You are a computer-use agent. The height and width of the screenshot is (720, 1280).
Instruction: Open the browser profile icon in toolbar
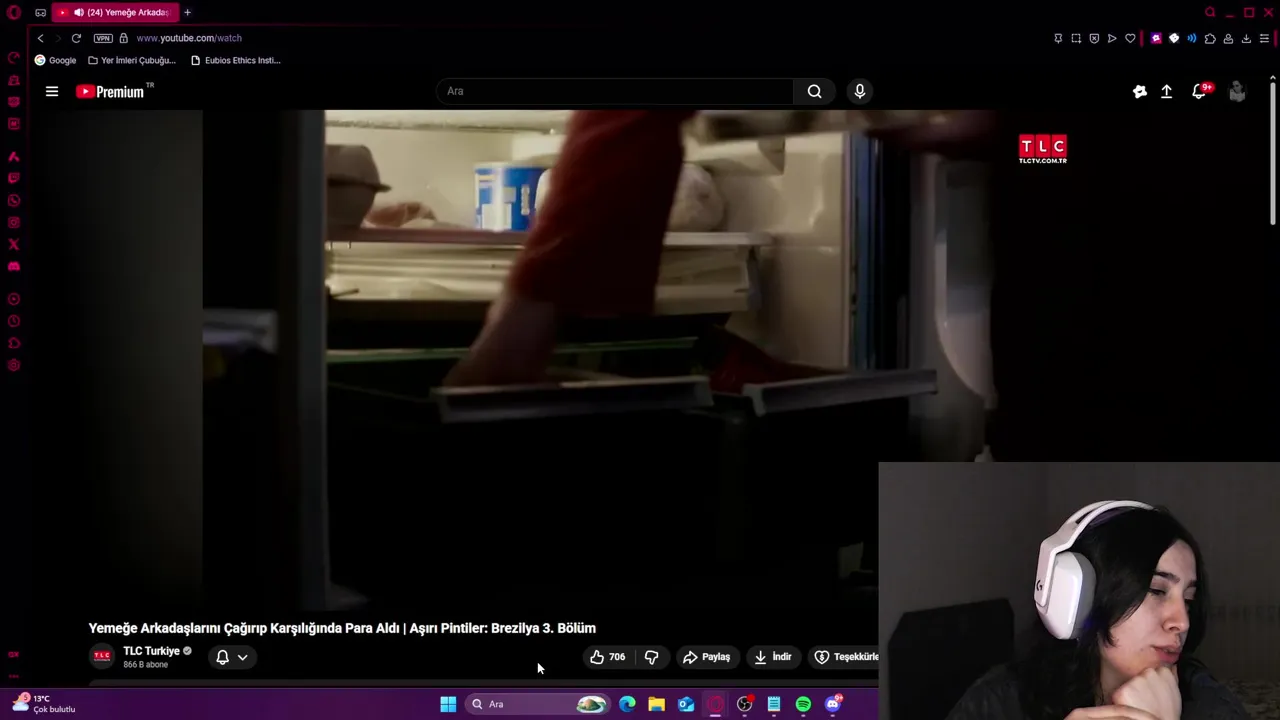1228,38
